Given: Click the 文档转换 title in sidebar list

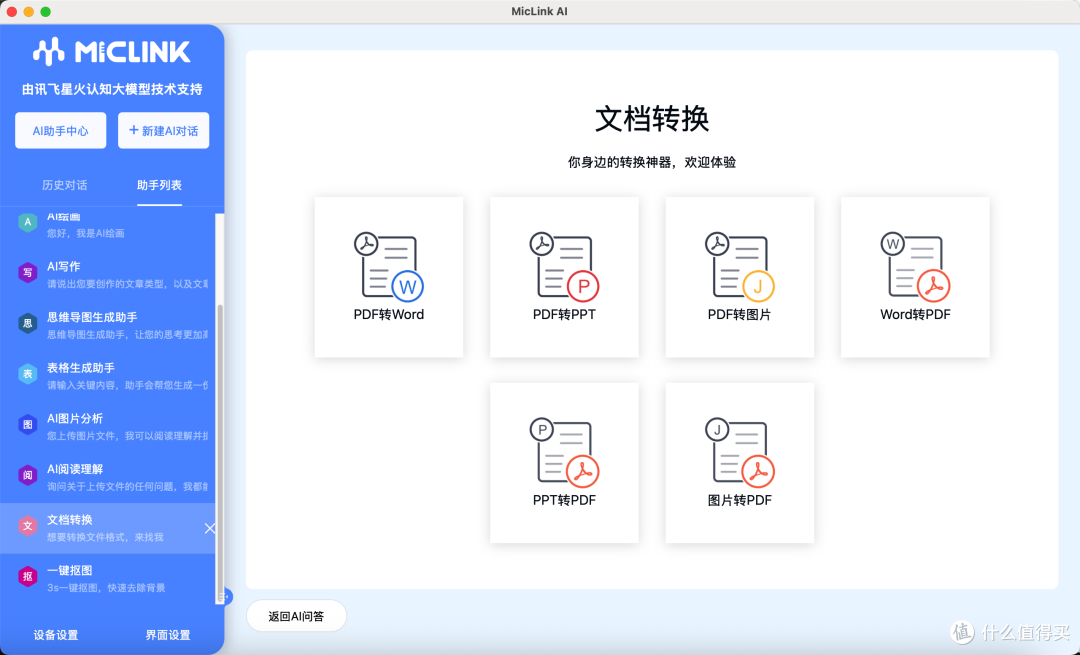Looking at the screenshot, I should 70,520.
